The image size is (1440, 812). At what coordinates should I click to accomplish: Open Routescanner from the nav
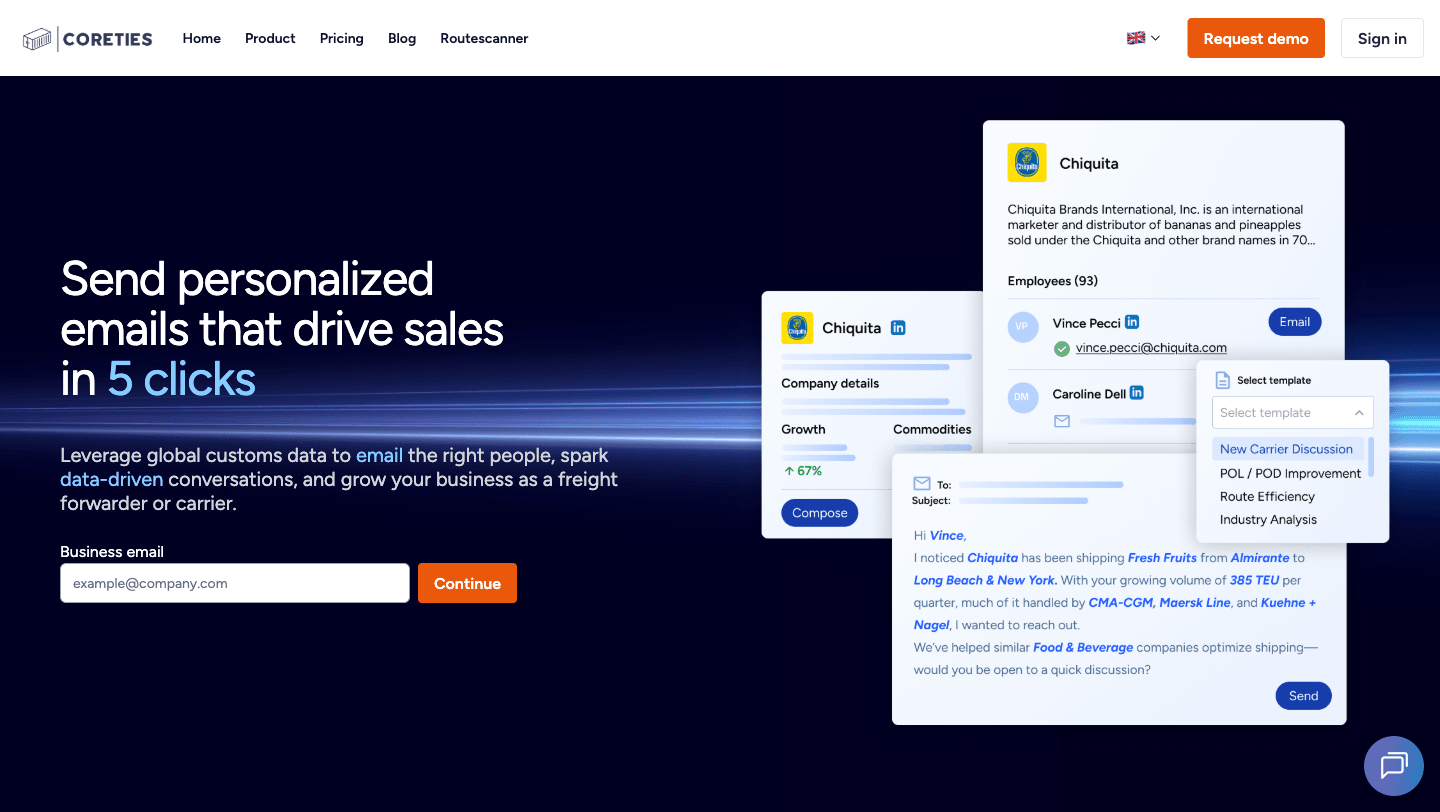click(484, 38)
